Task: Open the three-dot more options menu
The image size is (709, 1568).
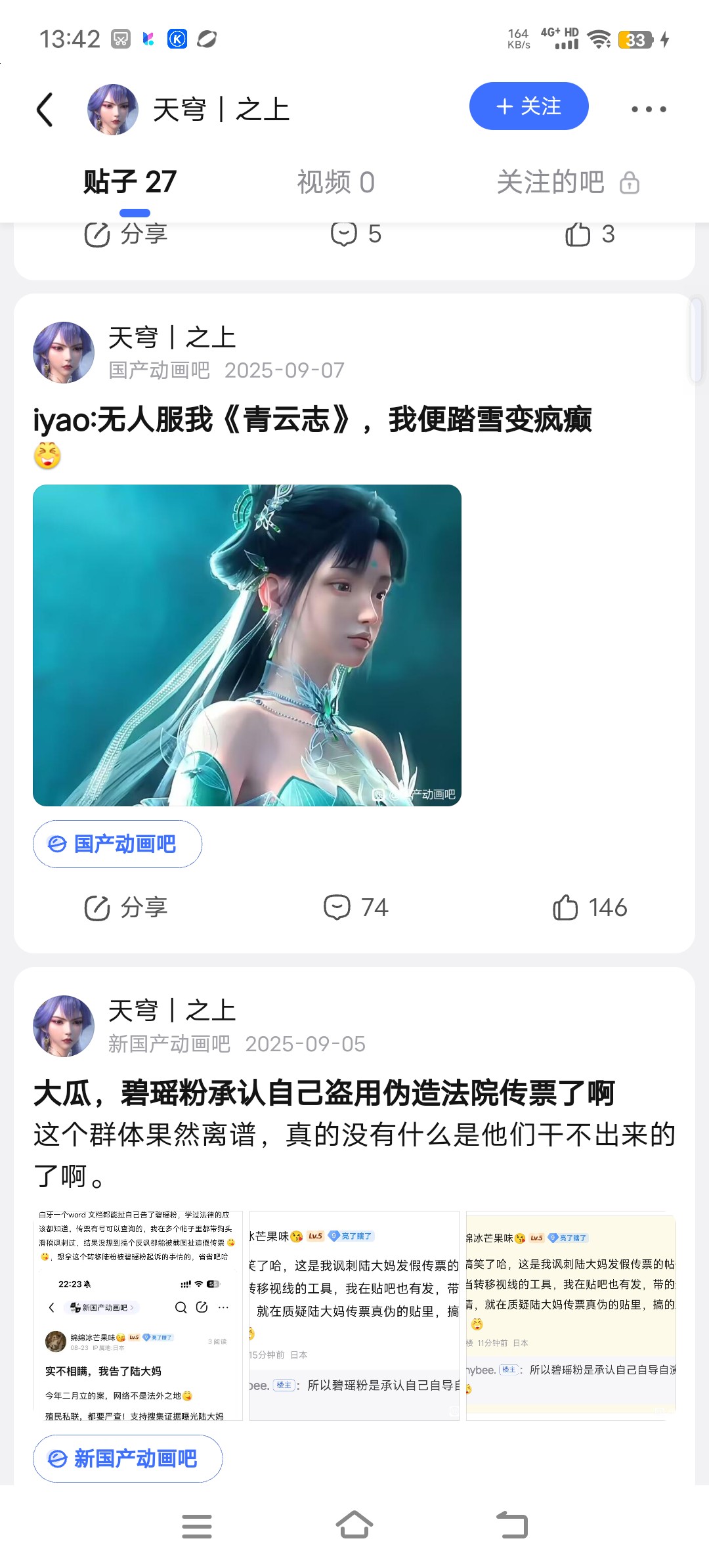Action: coord(649,109)
